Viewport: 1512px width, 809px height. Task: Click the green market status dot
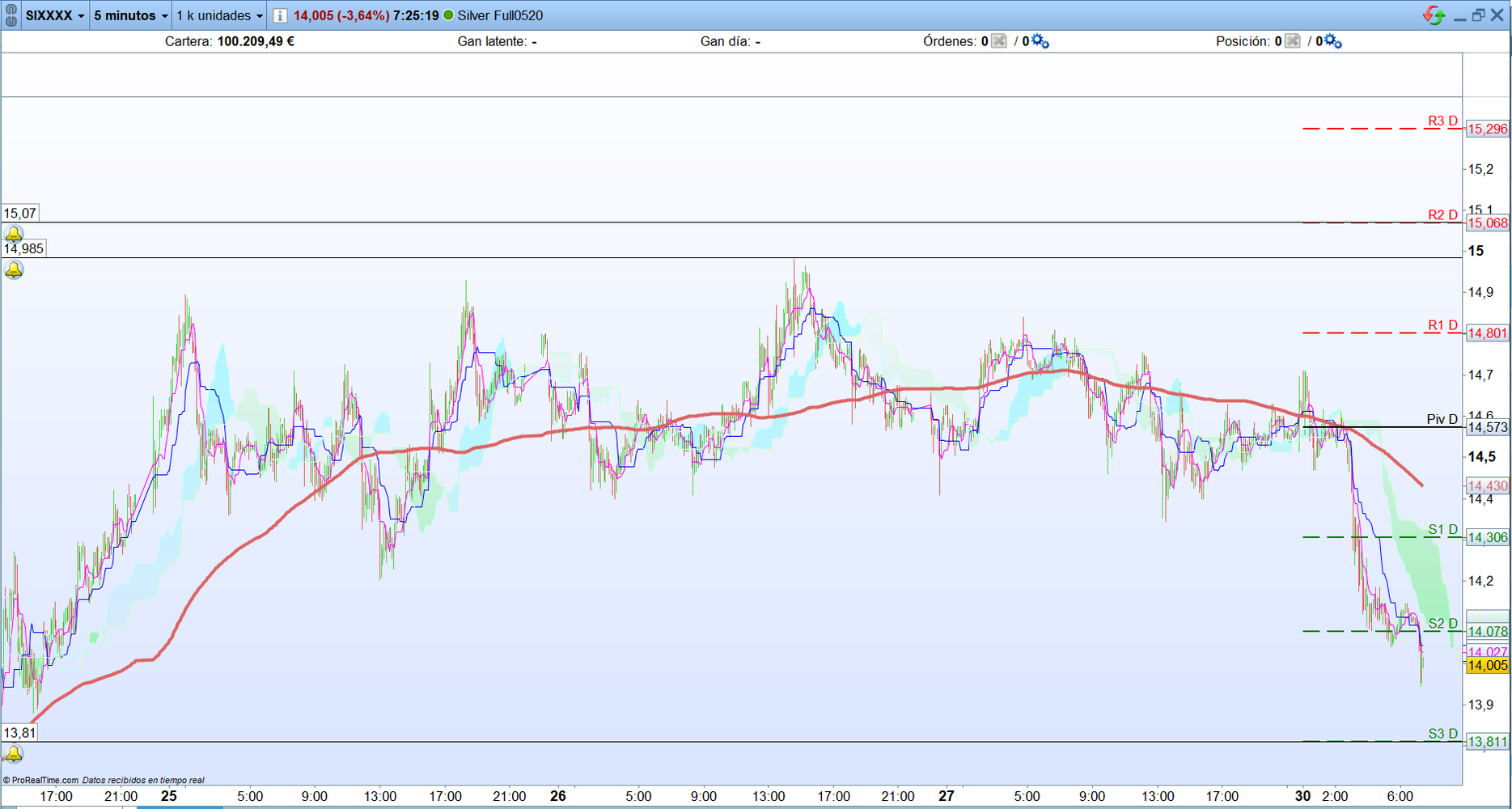coord(448,15)
